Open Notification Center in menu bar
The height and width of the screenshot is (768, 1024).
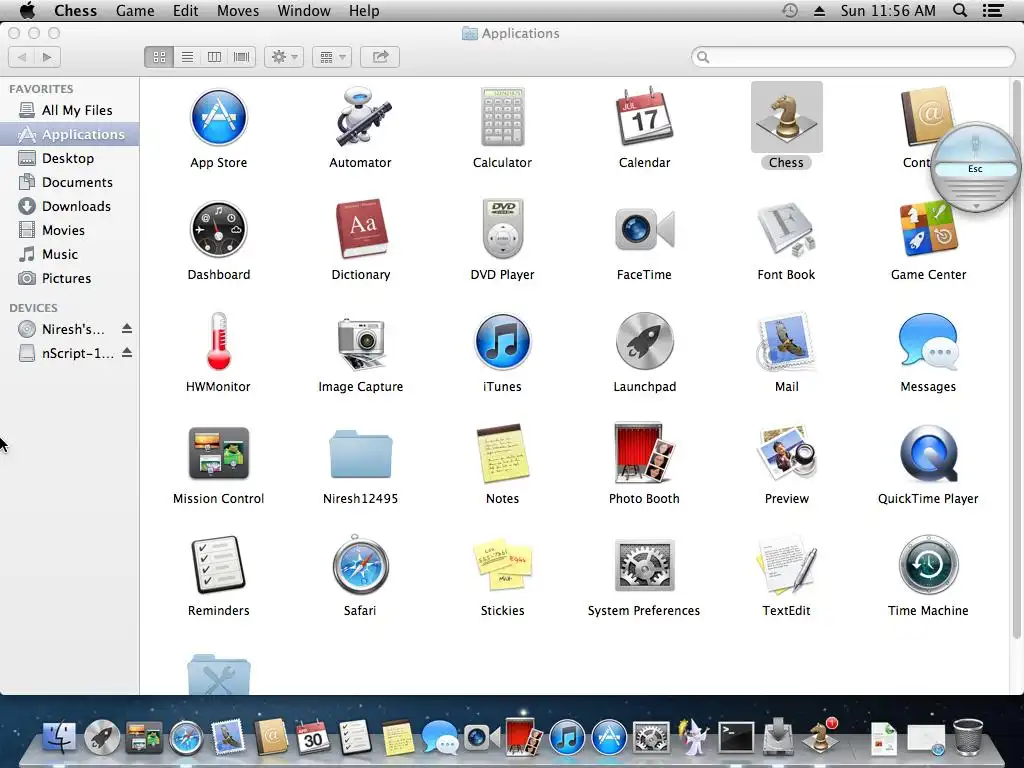[993, 10]
